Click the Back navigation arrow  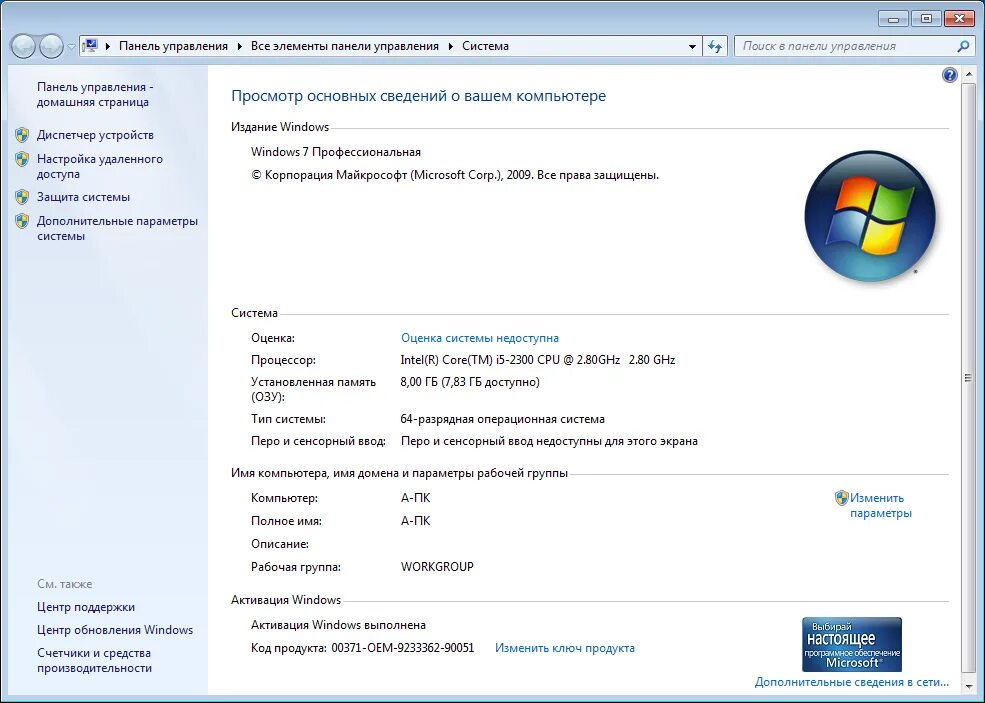[23, 46]
